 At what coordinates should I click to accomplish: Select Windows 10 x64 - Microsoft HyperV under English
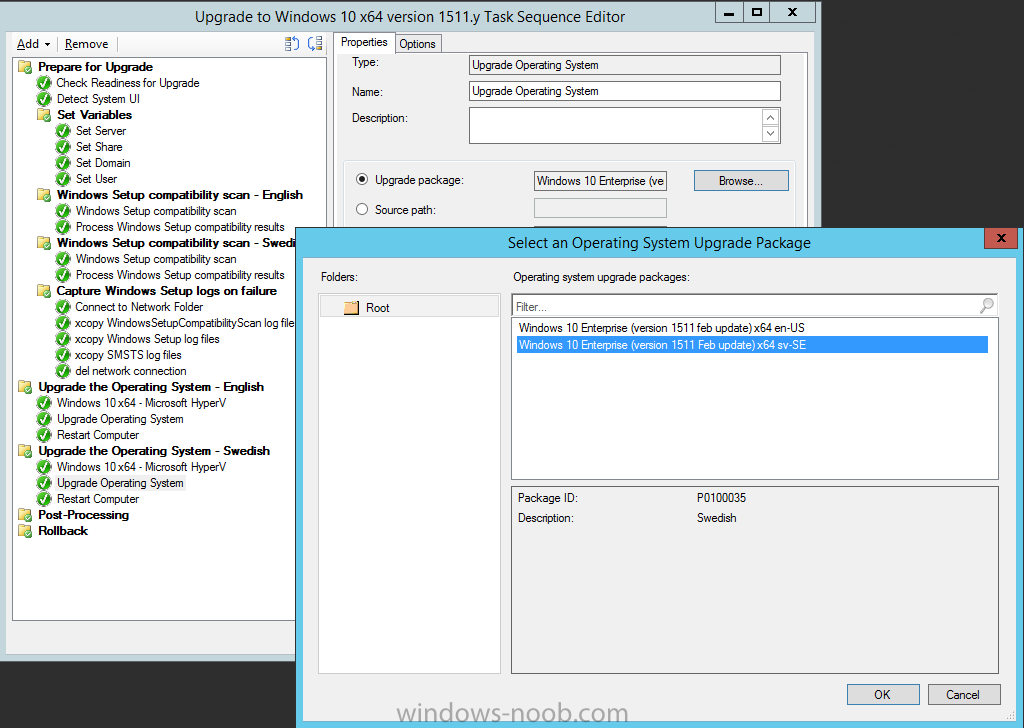tap(141, 403)
